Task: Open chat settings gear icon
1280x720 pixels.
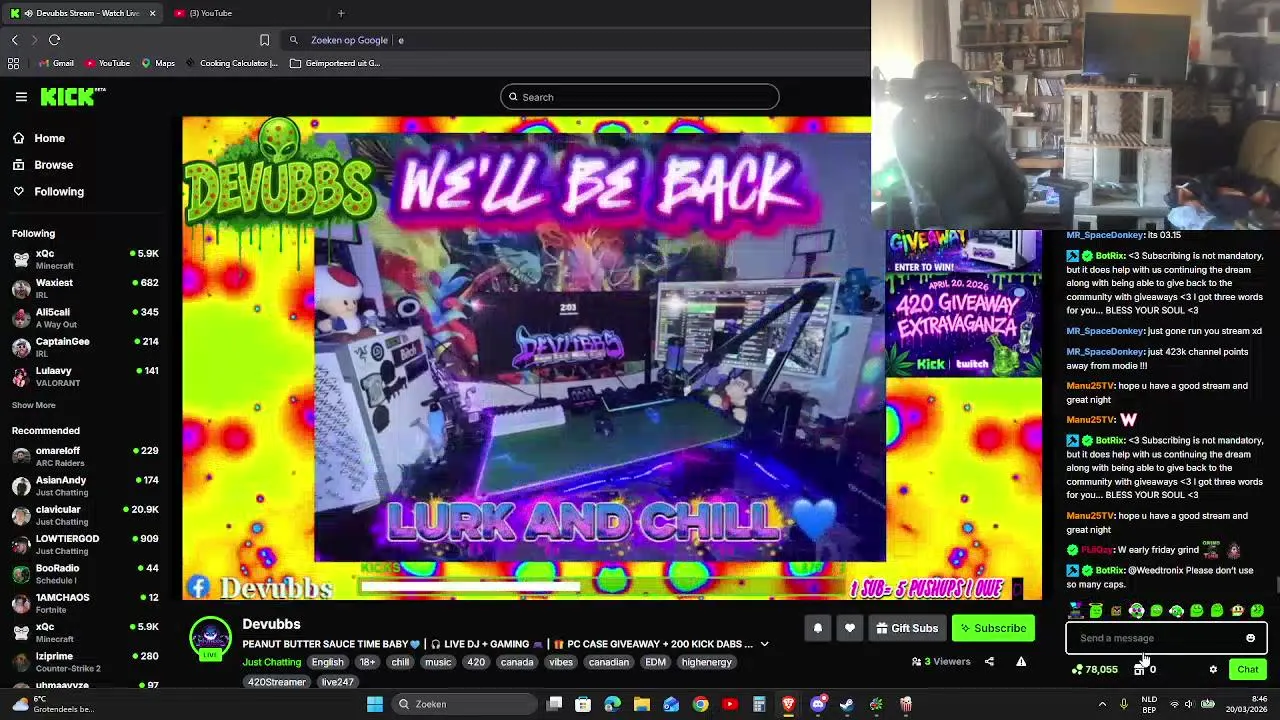Action: click(x=1213, y=669)
